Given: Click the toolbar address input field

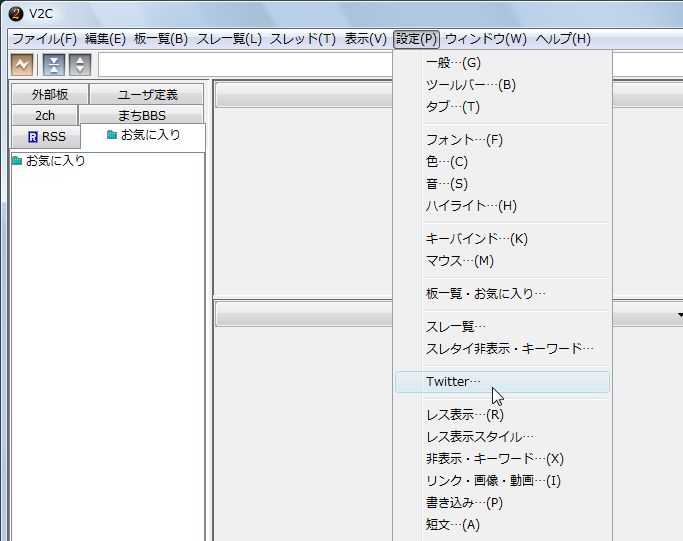Looking at the screenshot, I should (246, 65).
